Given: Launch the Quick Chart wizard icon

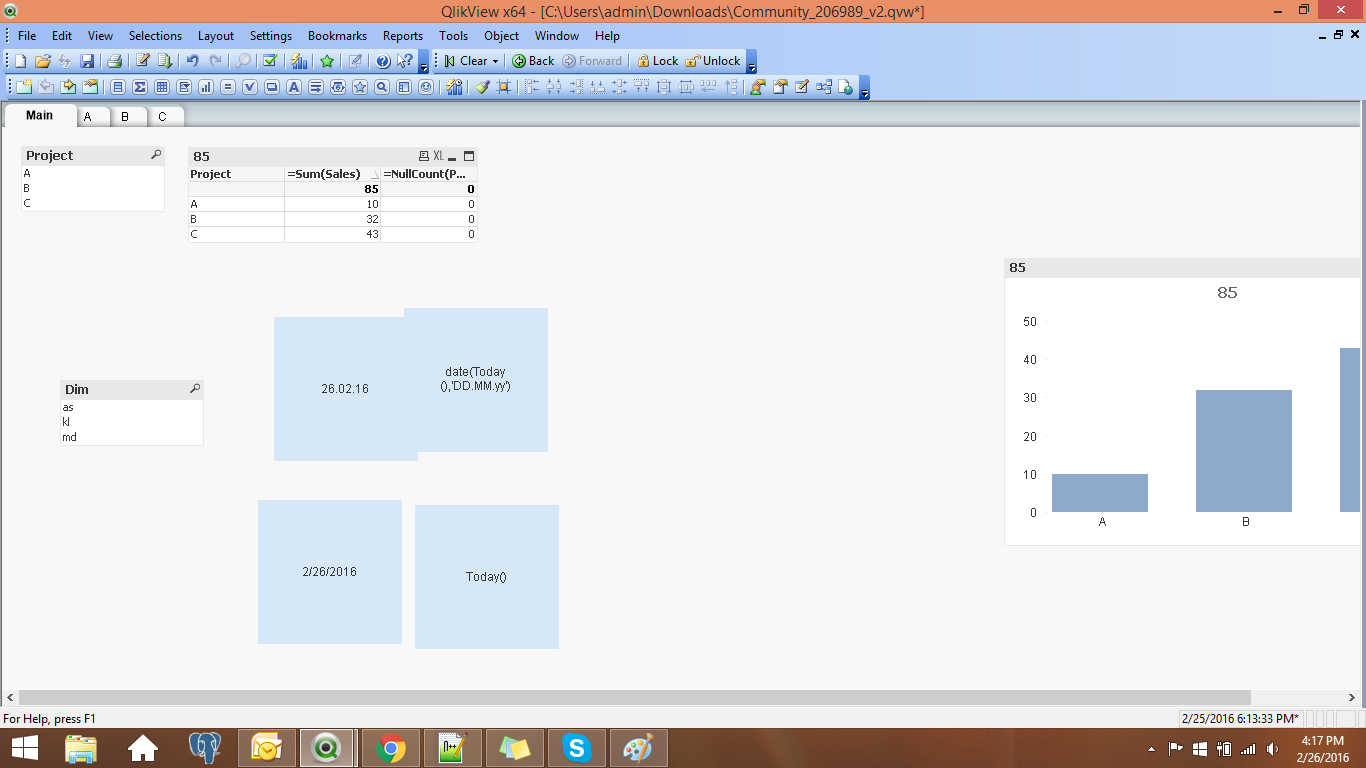Looking at the screenshot, I should pos(298,61).
